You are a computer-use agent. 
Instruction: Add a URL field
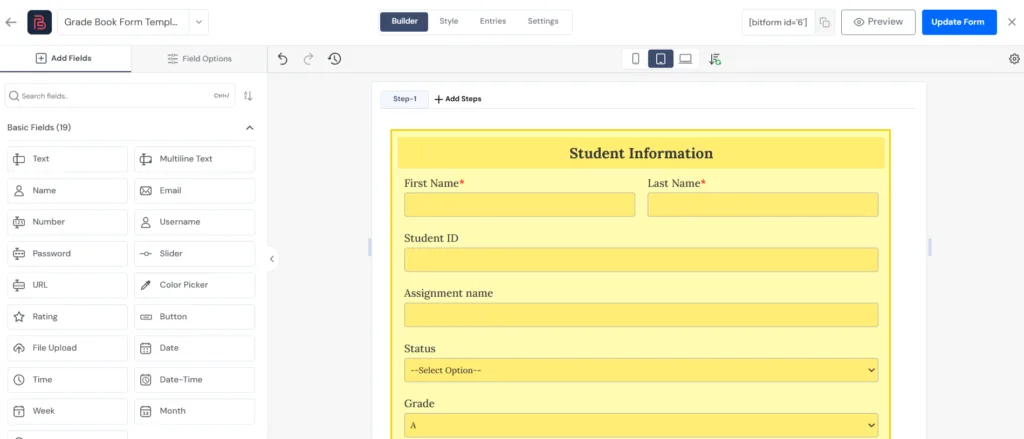click(x=67, y=285)
